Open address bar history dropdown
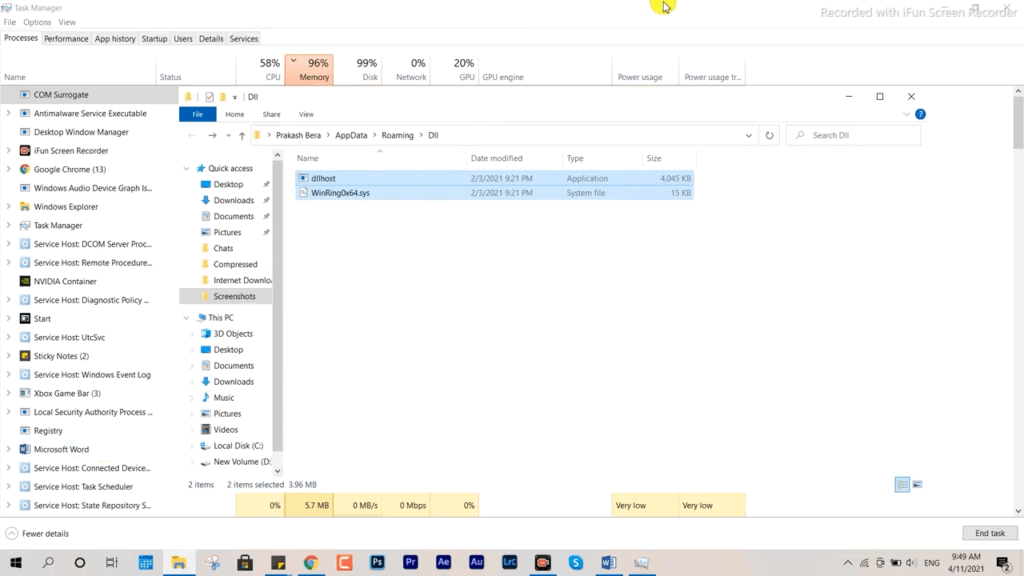 point(748,135)
